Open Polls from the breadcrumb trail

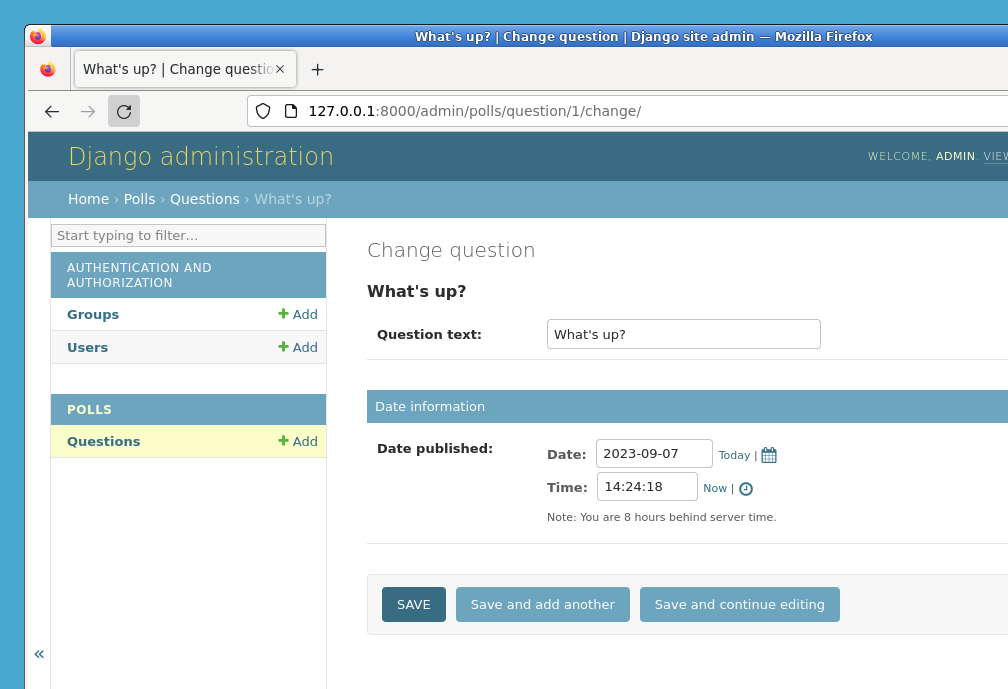pyautogui.click(x=139, y=199)
